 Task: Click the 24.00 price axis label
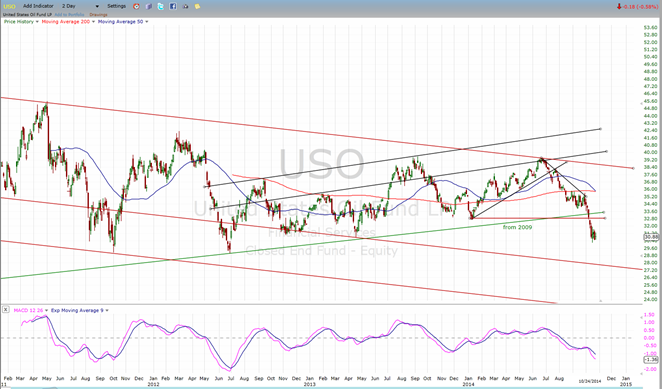coord(651,299)
